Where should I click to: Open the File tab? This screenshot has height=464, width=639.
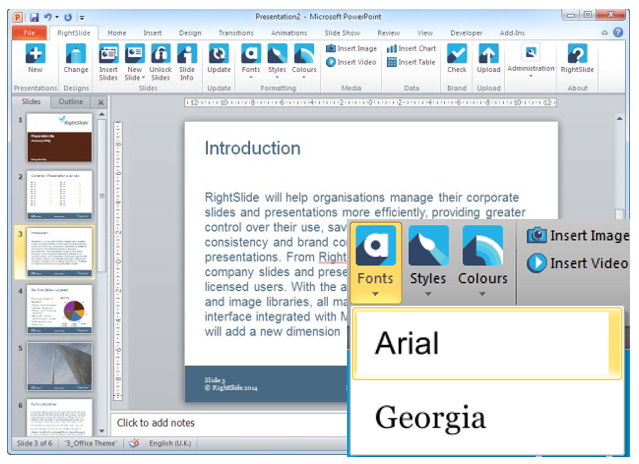point(29,33)
